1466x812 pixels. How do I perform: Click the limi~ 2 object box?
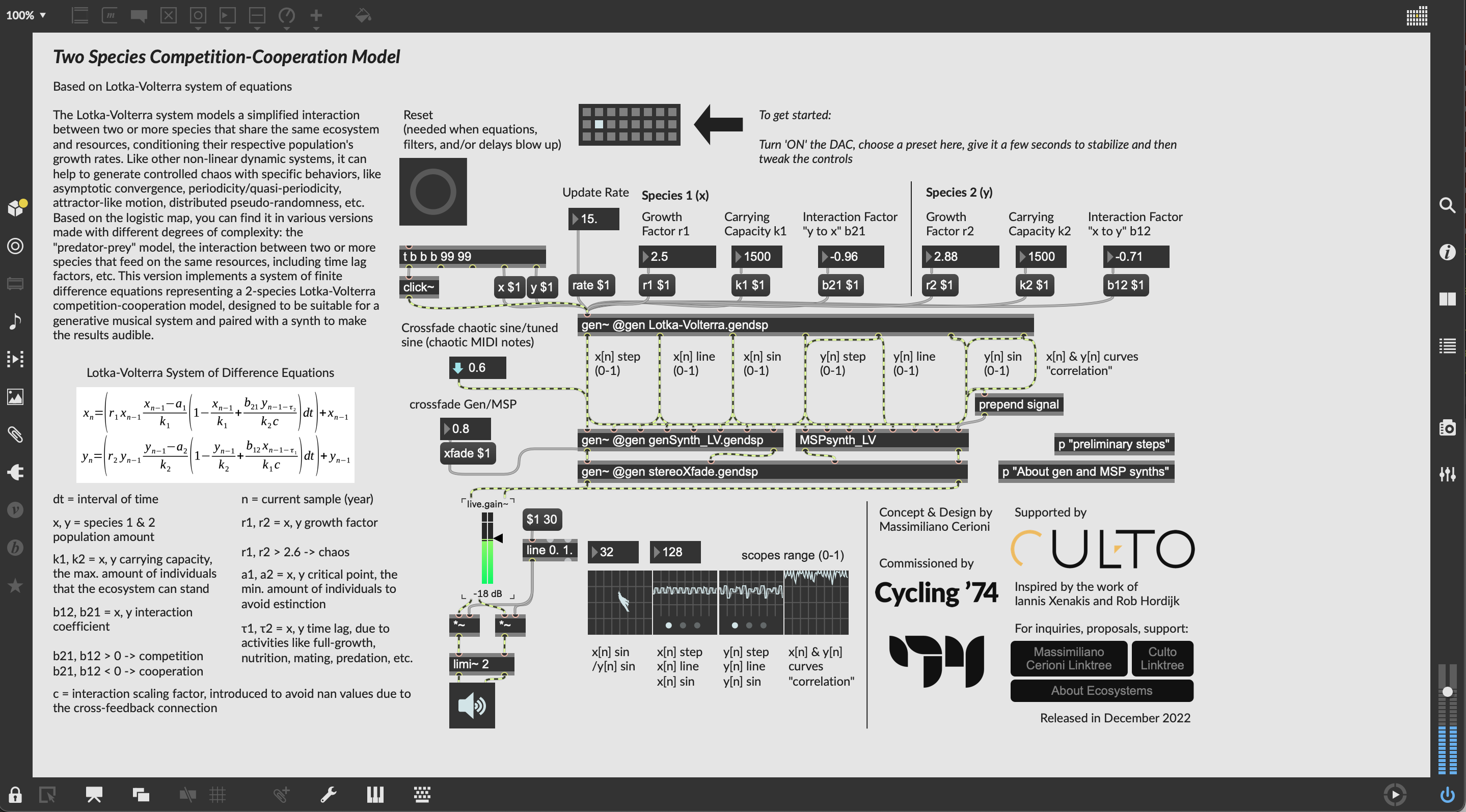[481, 664]
